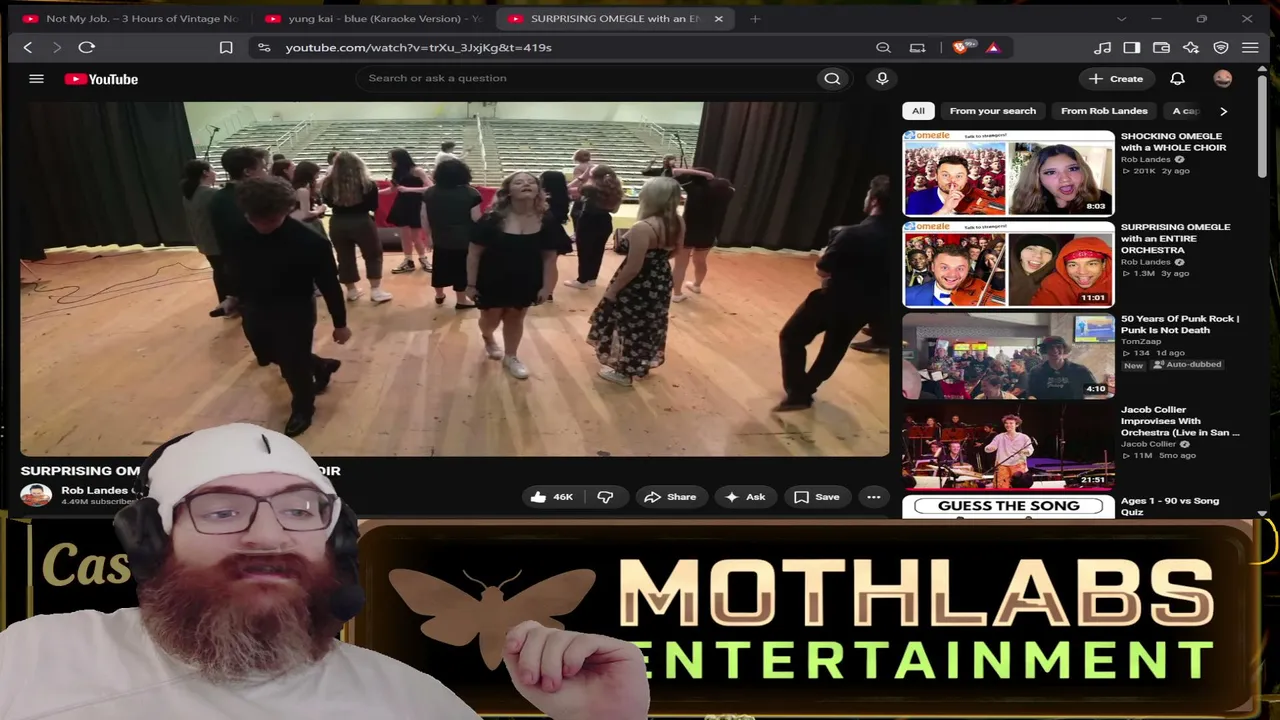
Task: Open the Brave Shields lion icon
Action: [x=961, y=47]
